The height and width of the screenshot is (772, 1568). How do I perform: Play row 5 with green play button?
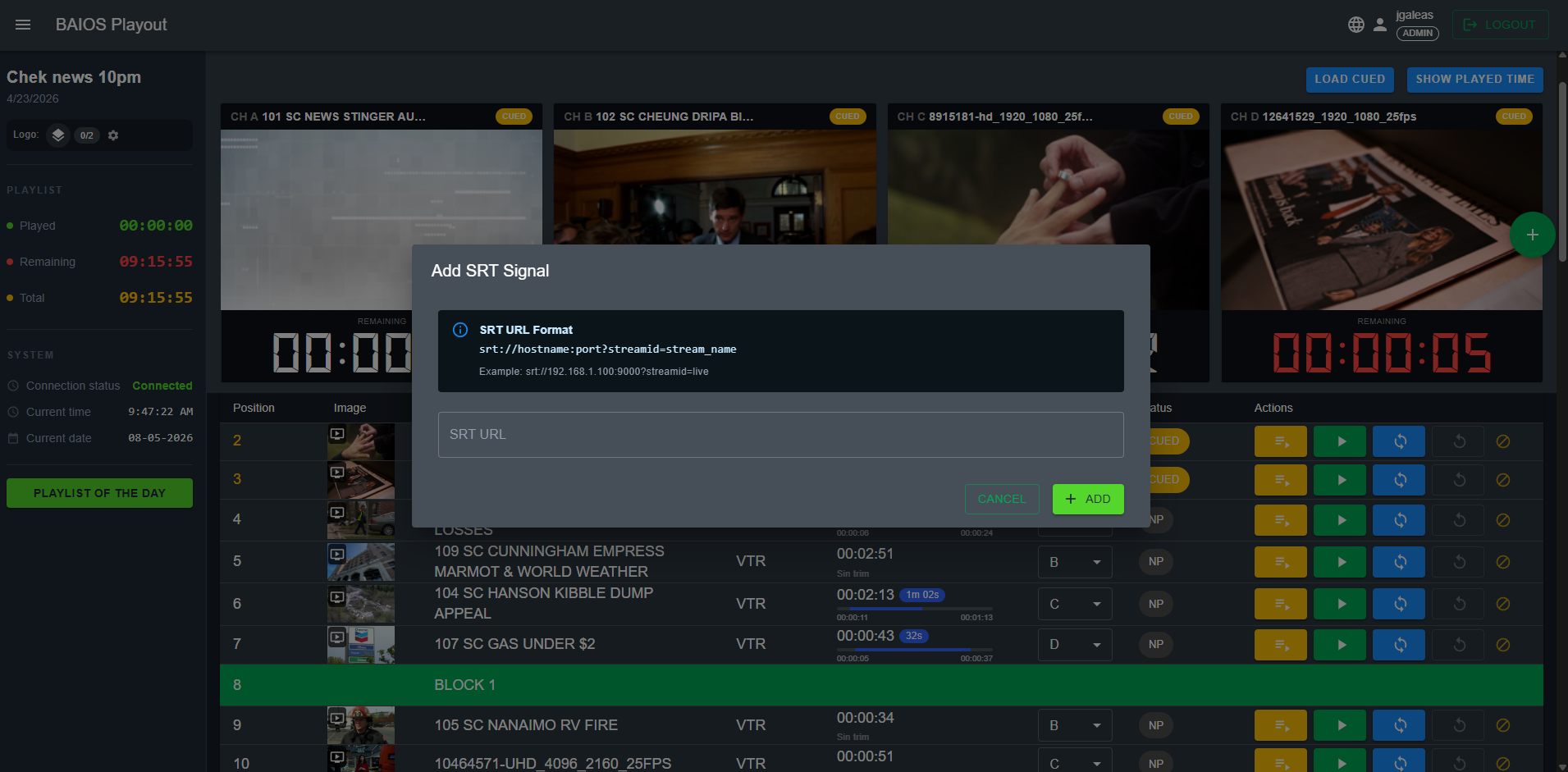[x=1340, y=562]
